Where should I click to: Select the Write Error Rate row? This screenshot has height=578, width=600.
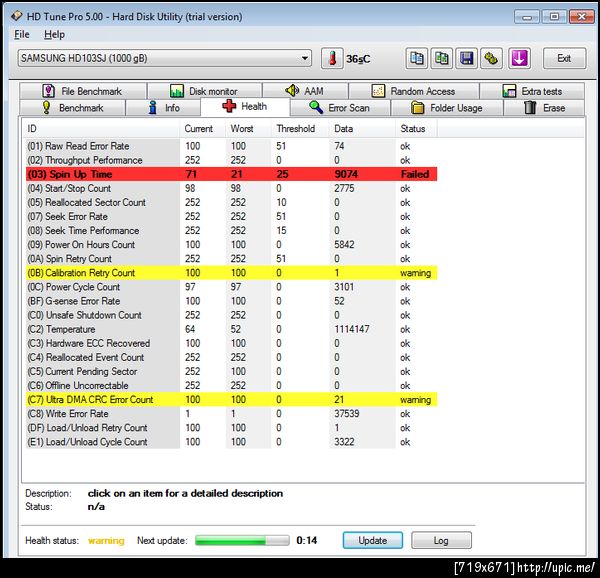click(232, 414)
